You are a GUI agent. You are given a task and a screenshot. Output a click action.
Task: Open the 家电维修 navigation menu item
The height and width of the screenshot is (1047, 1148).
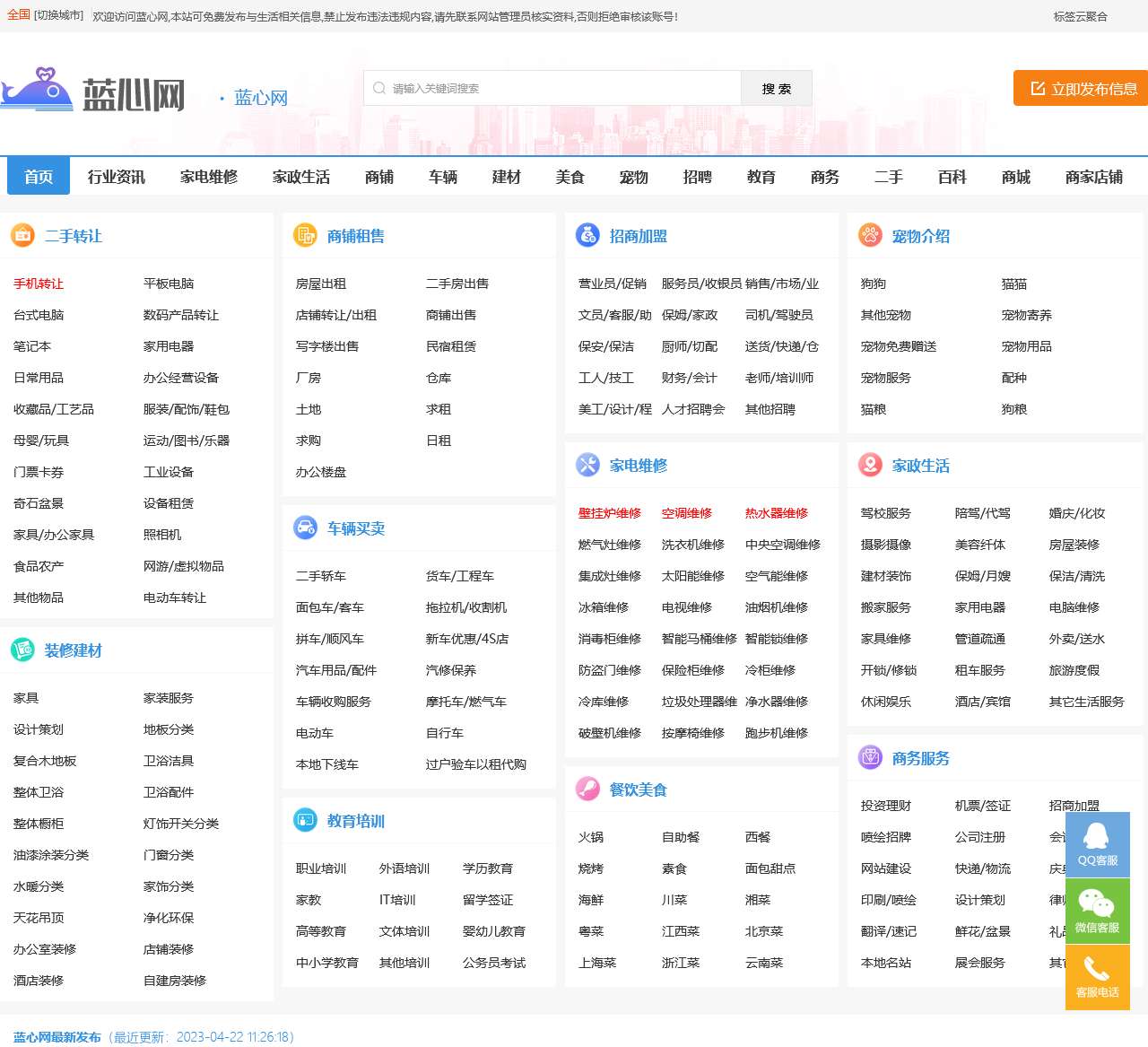pos(209,177)
